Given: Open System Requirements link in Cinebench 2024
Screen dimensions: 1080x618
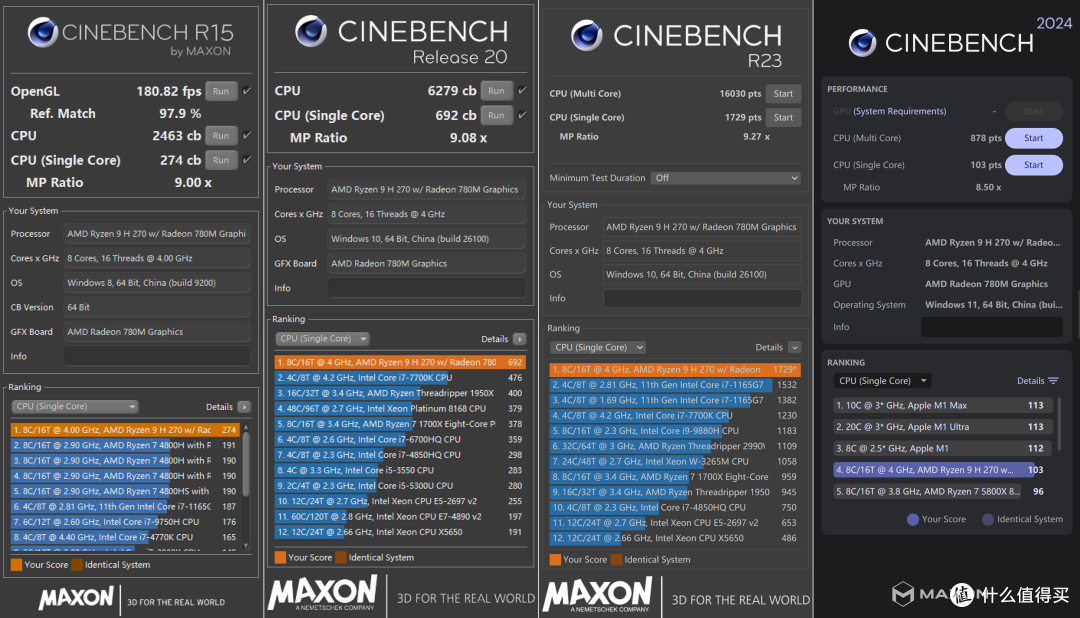Looking at the screenshot, I should [900, 111].
